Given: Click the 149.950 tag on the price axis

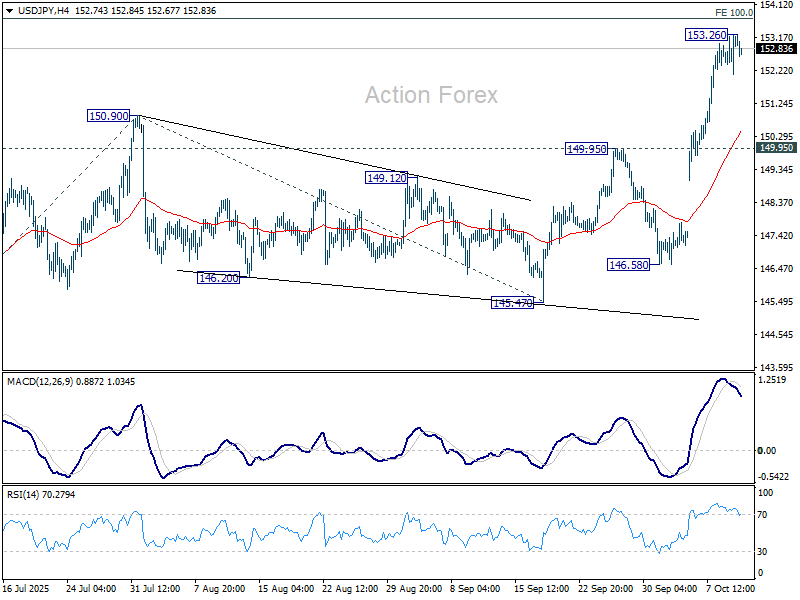Looking at the screenshot, I should (776, 148).
